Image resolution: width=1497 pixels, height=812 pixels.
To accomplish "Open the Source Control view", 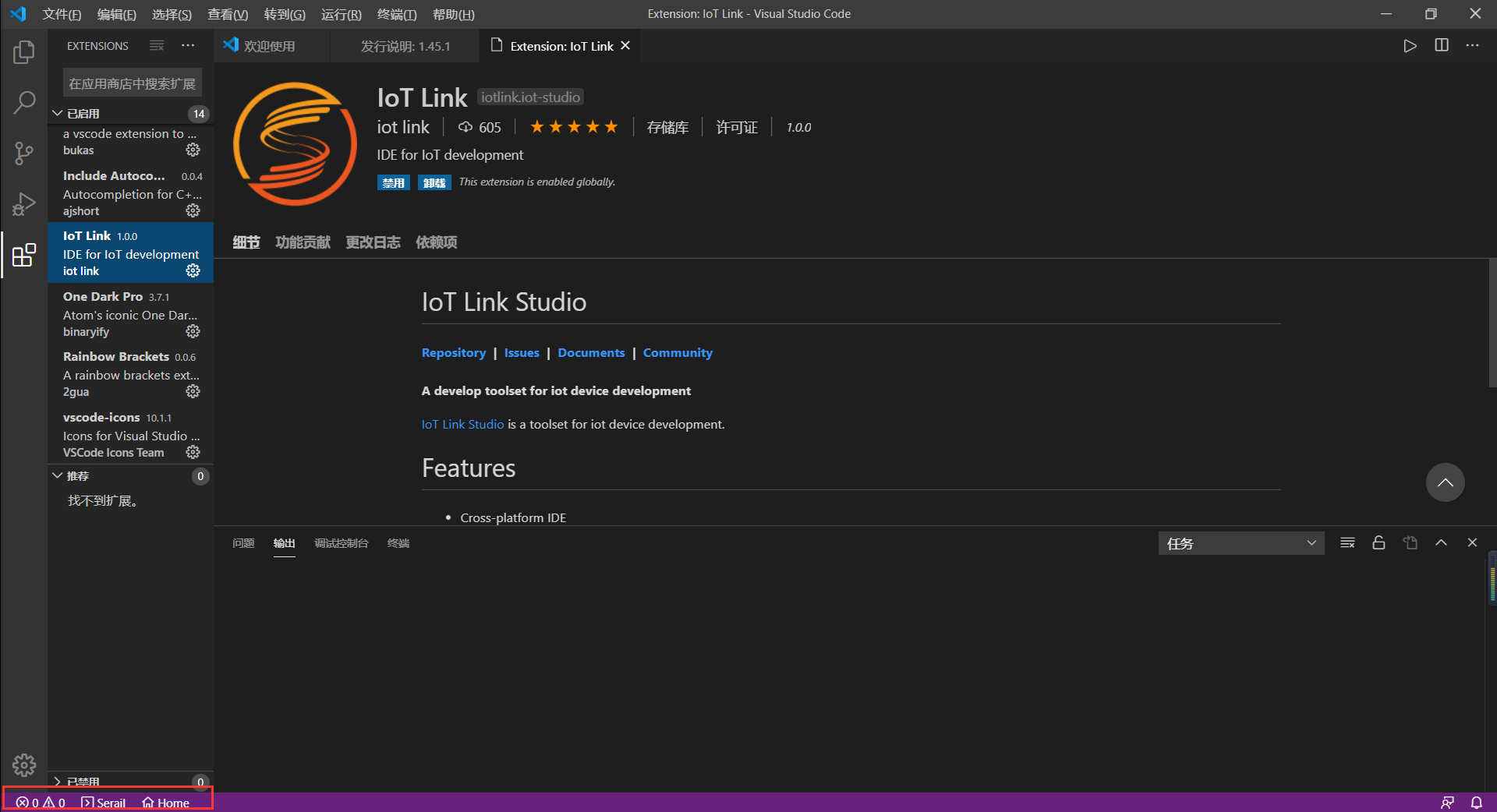I will 24,153.
